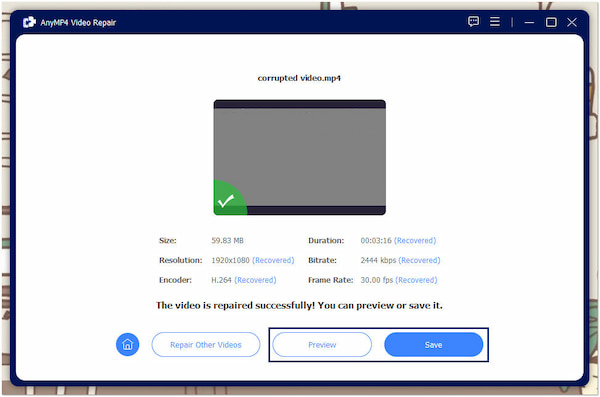Preview the repaired video
The width and height of the screenshot is (600, 397).
[322, 345]
